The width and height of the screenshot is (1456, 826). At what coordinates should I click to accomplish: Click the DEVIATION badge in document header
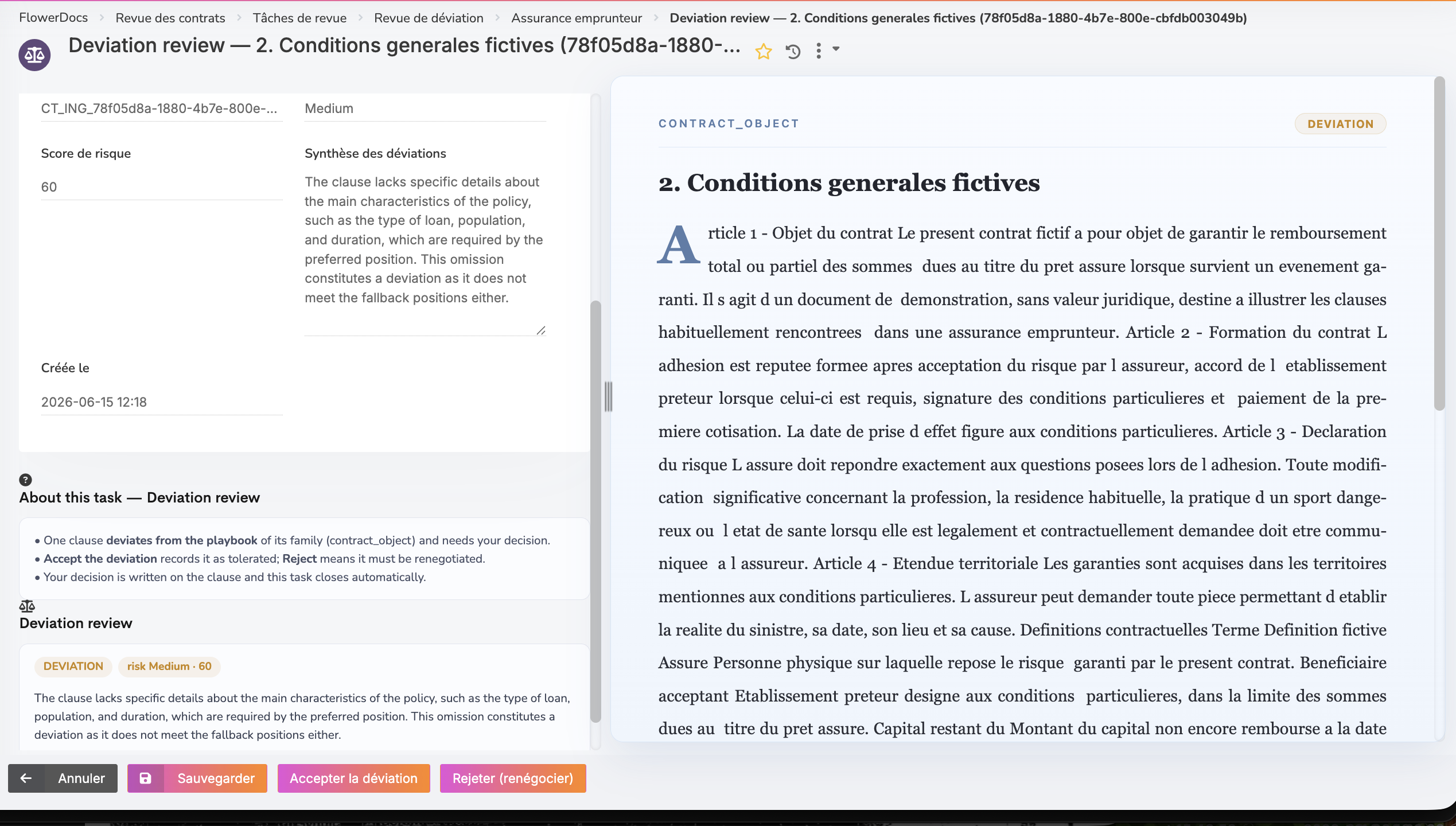tap(1341, 124)
